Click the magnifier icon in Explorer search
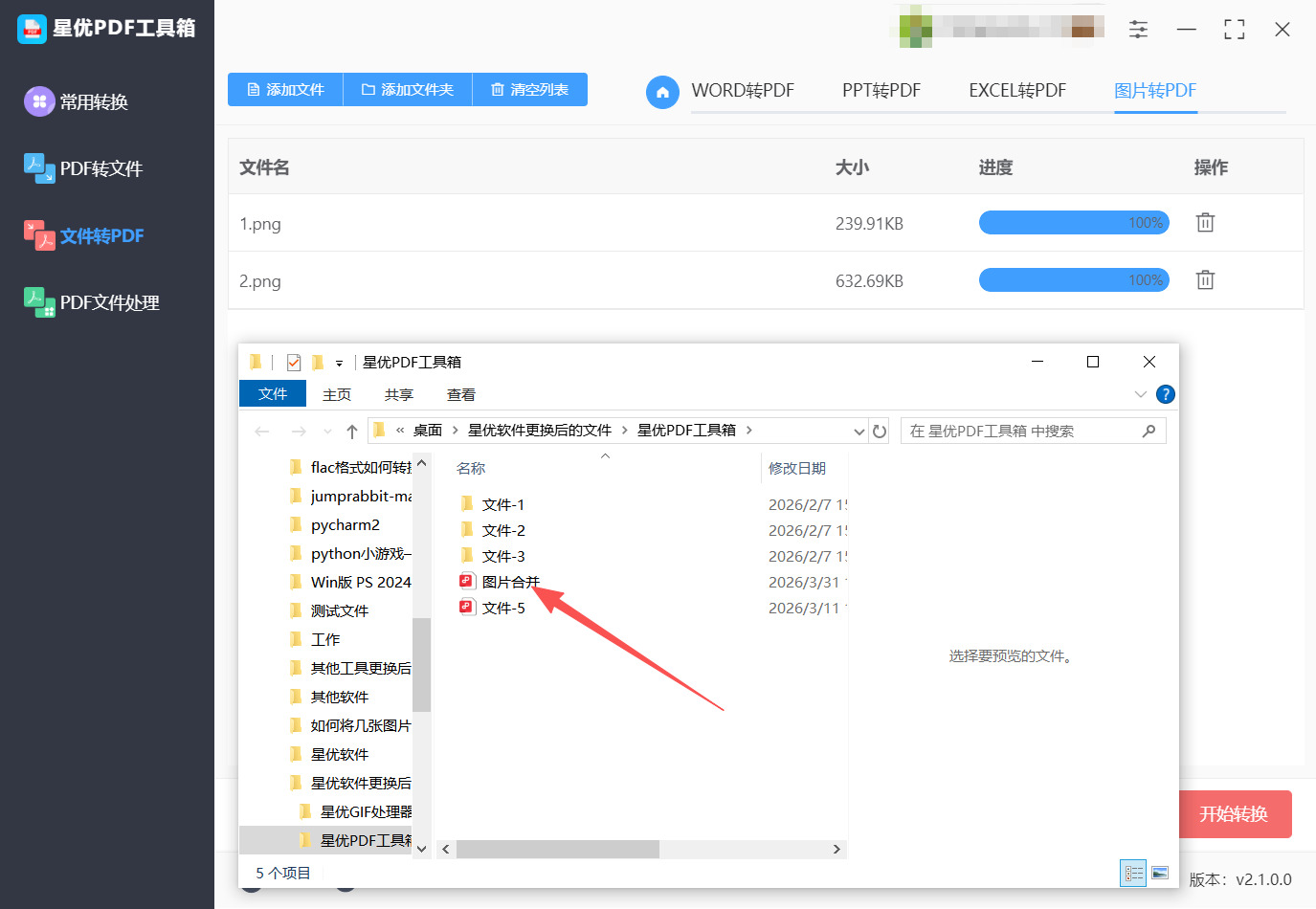 click(x=1149, y=432)
